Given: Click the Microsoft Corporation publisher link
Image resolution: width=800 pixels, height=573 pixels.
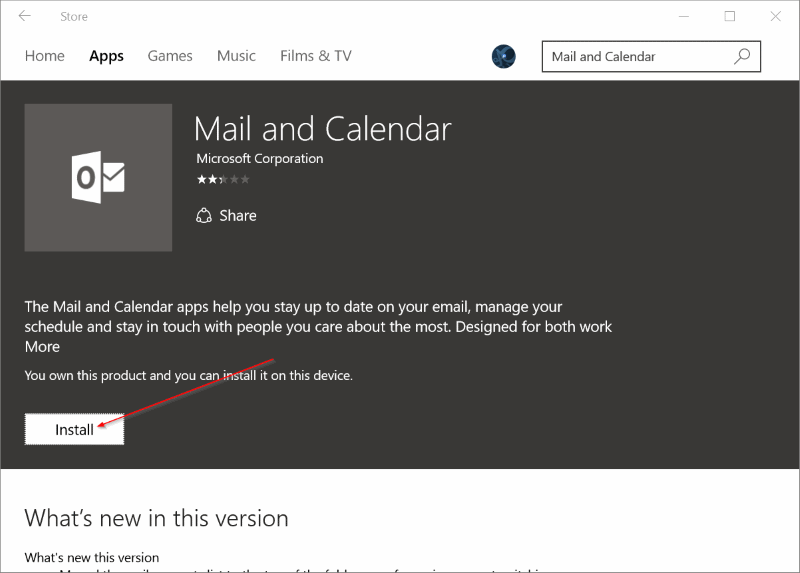Looking at the screenshot, I should tap(260, 159).
